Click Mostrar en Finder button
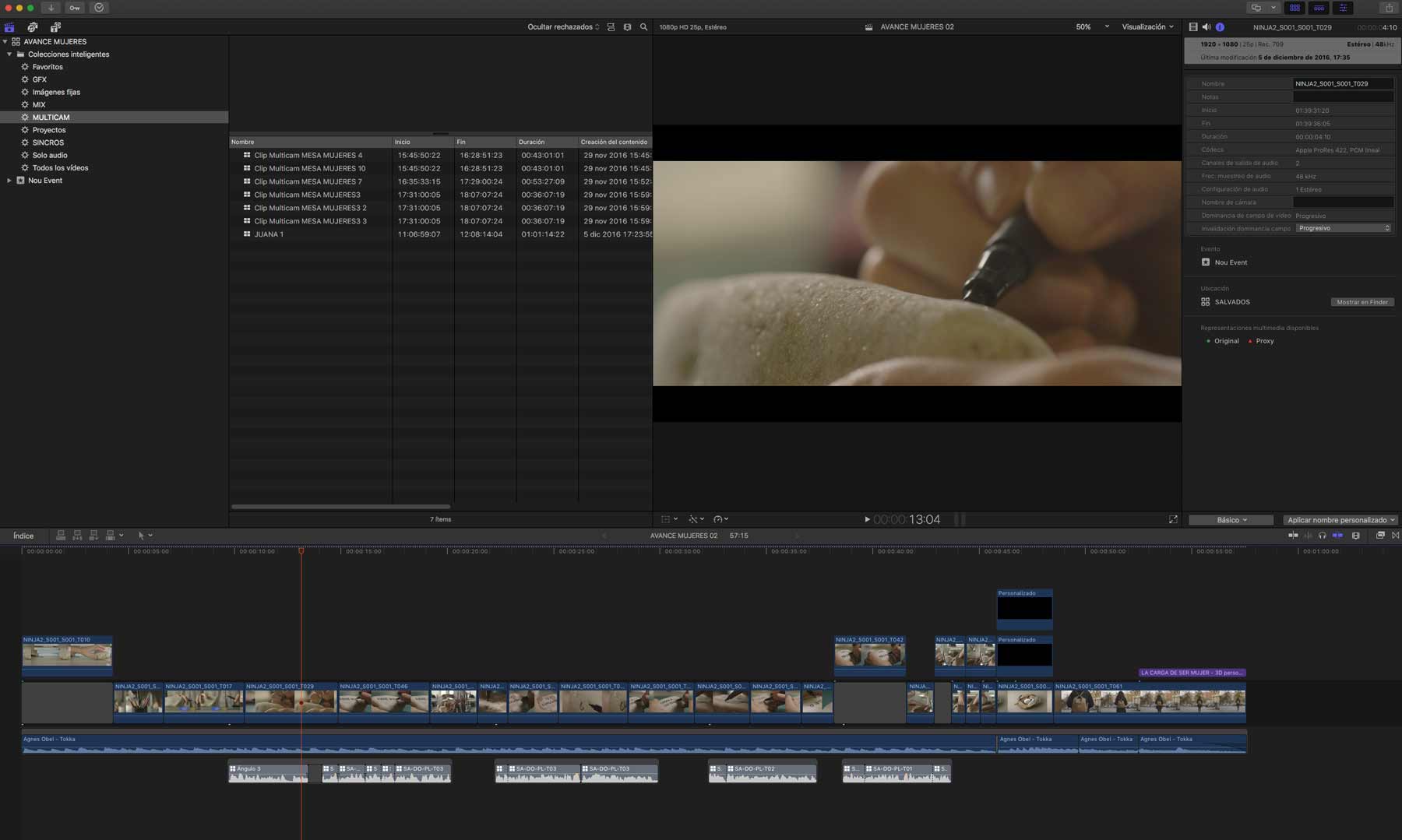 tap(1362, 302)
